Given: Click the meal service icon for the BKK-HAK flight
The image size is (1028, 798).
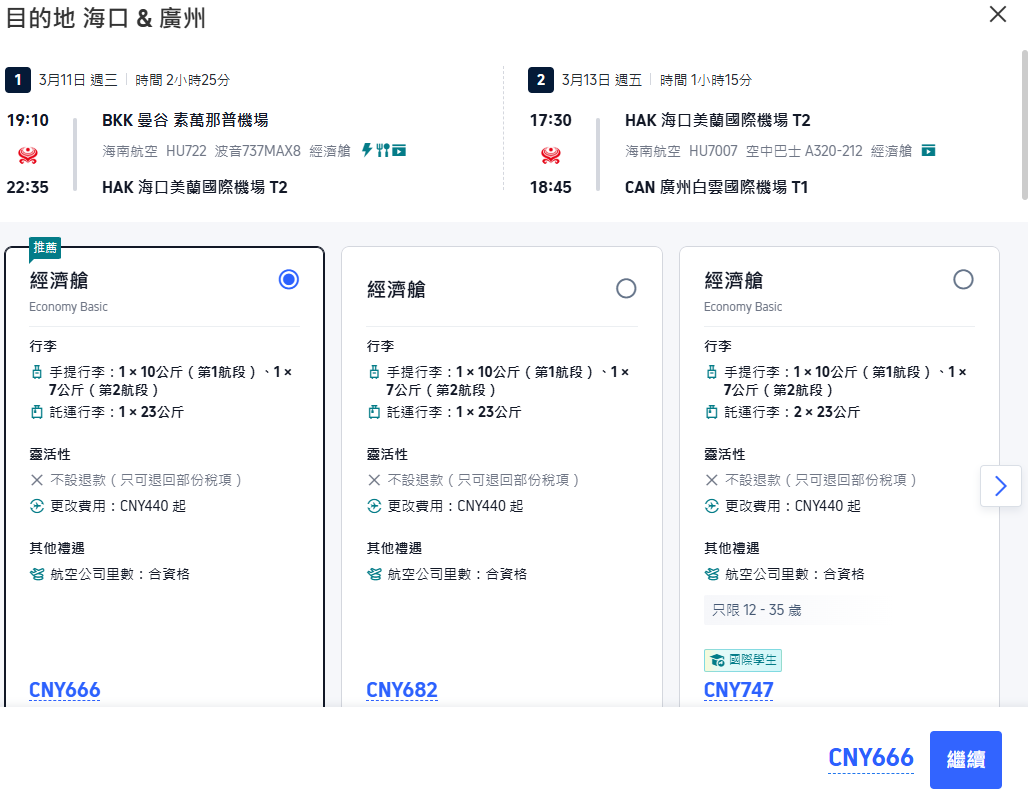Looking at the screenshot, I should (383, 150).
